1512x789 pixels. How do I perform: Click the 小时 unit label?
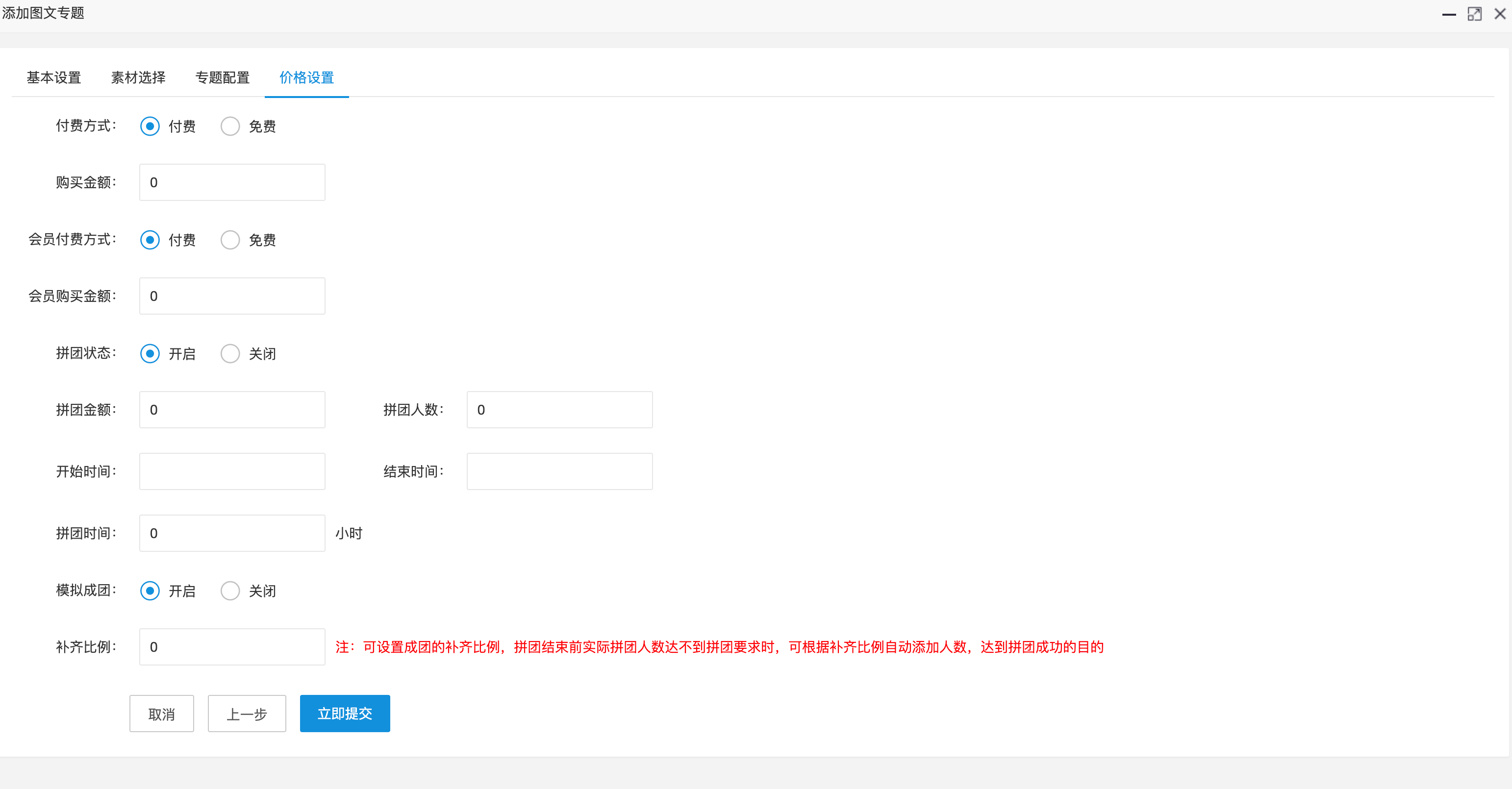click(349, 533)
